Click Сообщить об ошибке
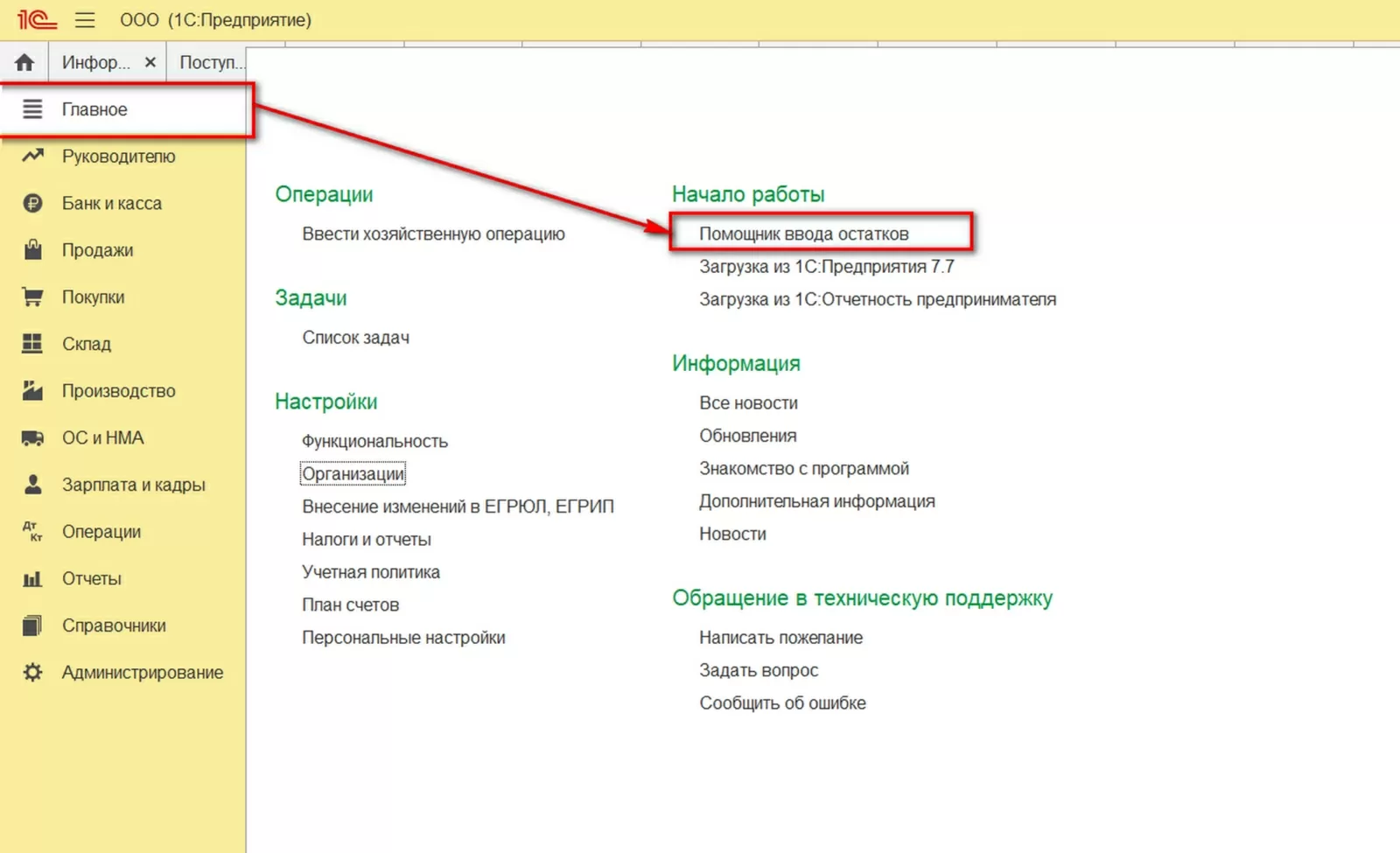The image size is (1400, 853). tap(782, 703)
